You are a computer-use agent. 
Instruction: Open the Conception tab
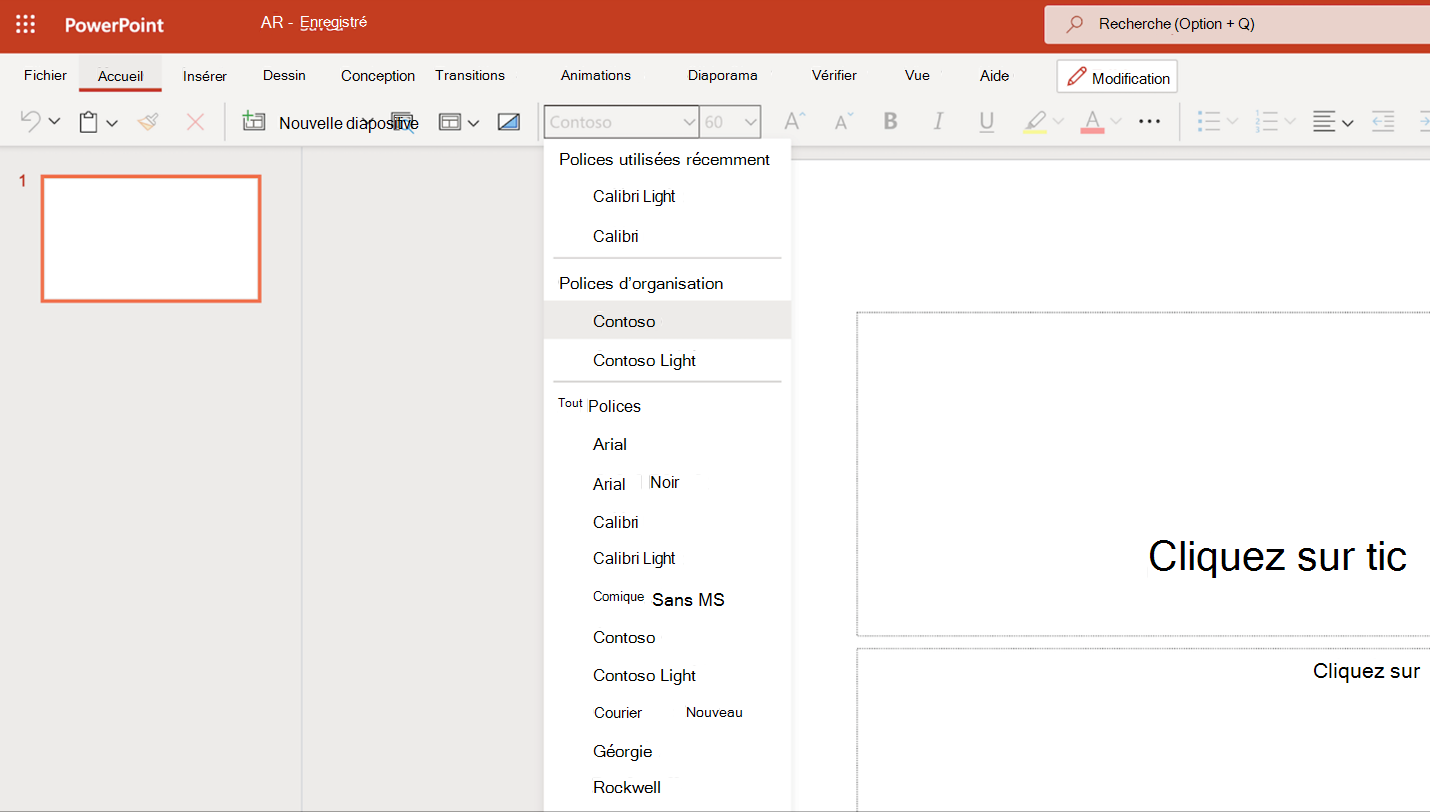(x=378, y=76)
